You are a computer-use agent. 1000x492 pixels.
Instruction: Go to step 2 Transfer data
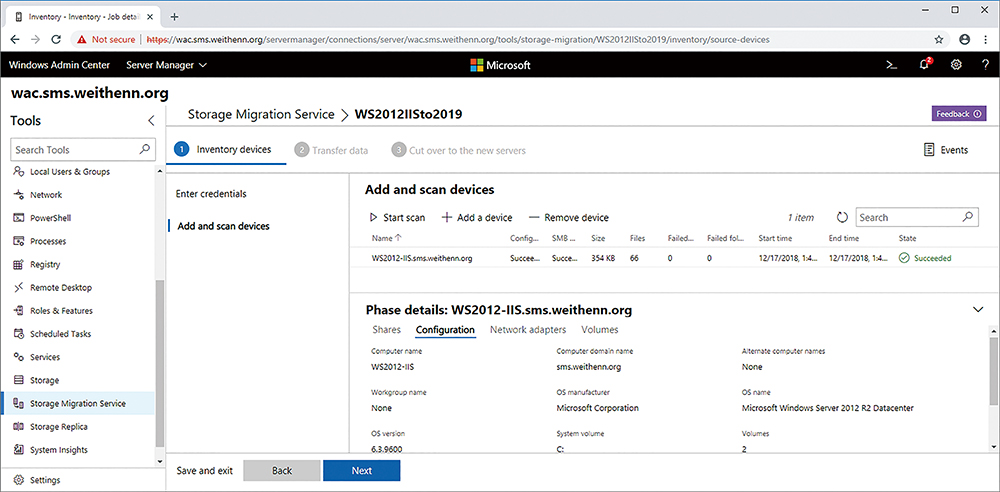(x=332, y=151)
